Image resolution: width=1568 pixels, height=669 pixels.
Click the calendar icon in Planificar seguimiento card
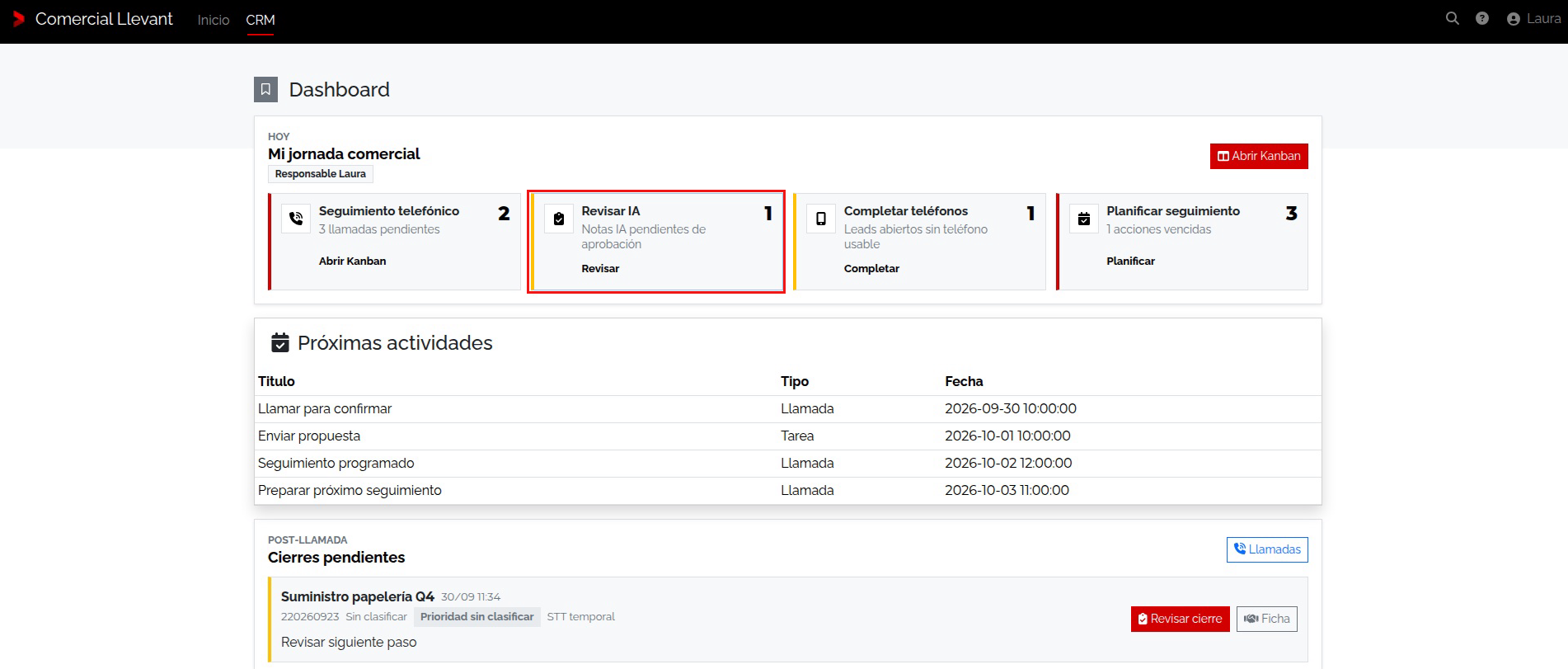[1084, 219]
